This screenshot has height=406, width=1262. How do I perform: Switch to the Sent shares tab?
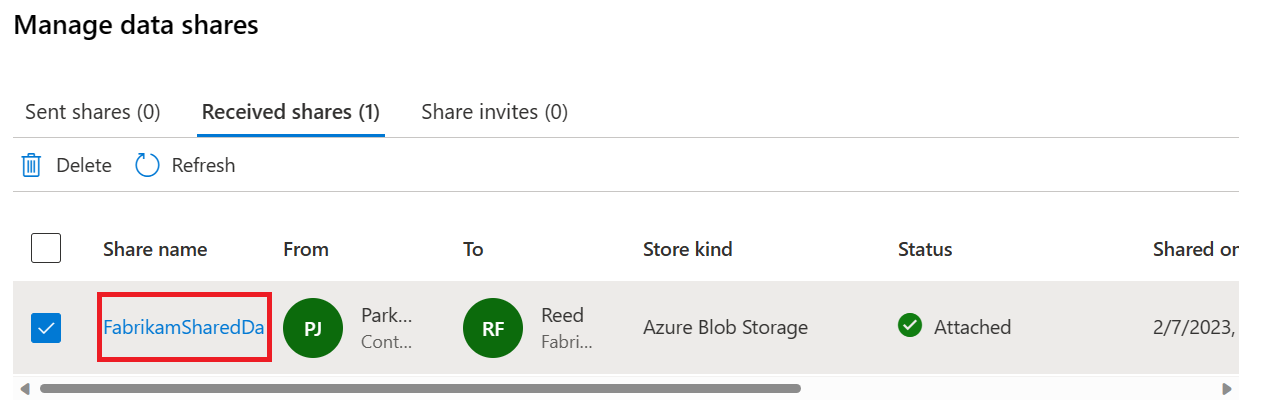[x=92, y=112]
